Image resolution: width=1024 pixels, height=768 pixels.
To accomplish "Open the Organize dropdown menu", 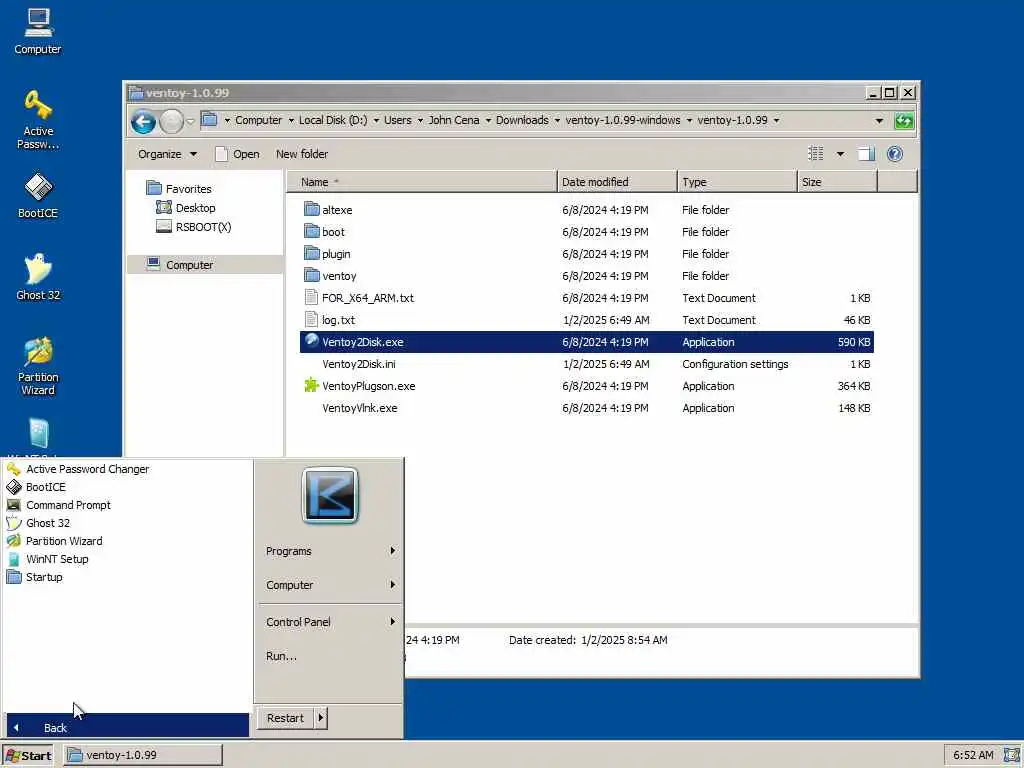I will pyautogui.click(x=167, y=154).
